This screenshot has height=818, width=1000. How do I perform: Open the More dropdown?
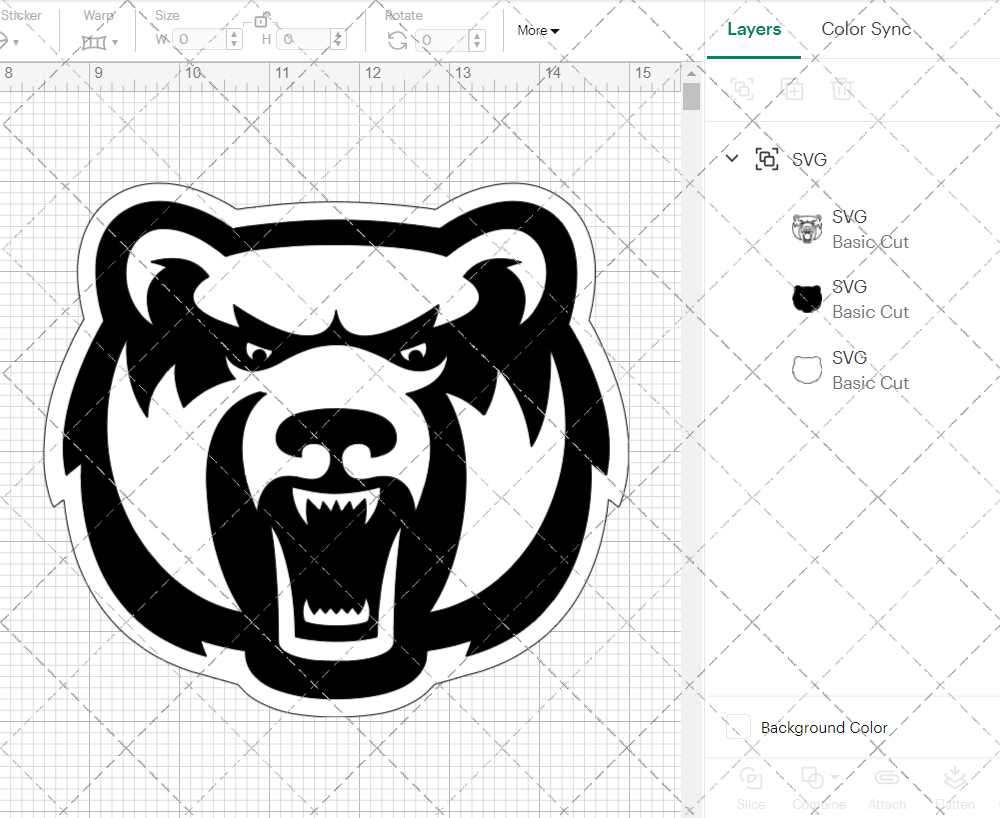point(537,31)
